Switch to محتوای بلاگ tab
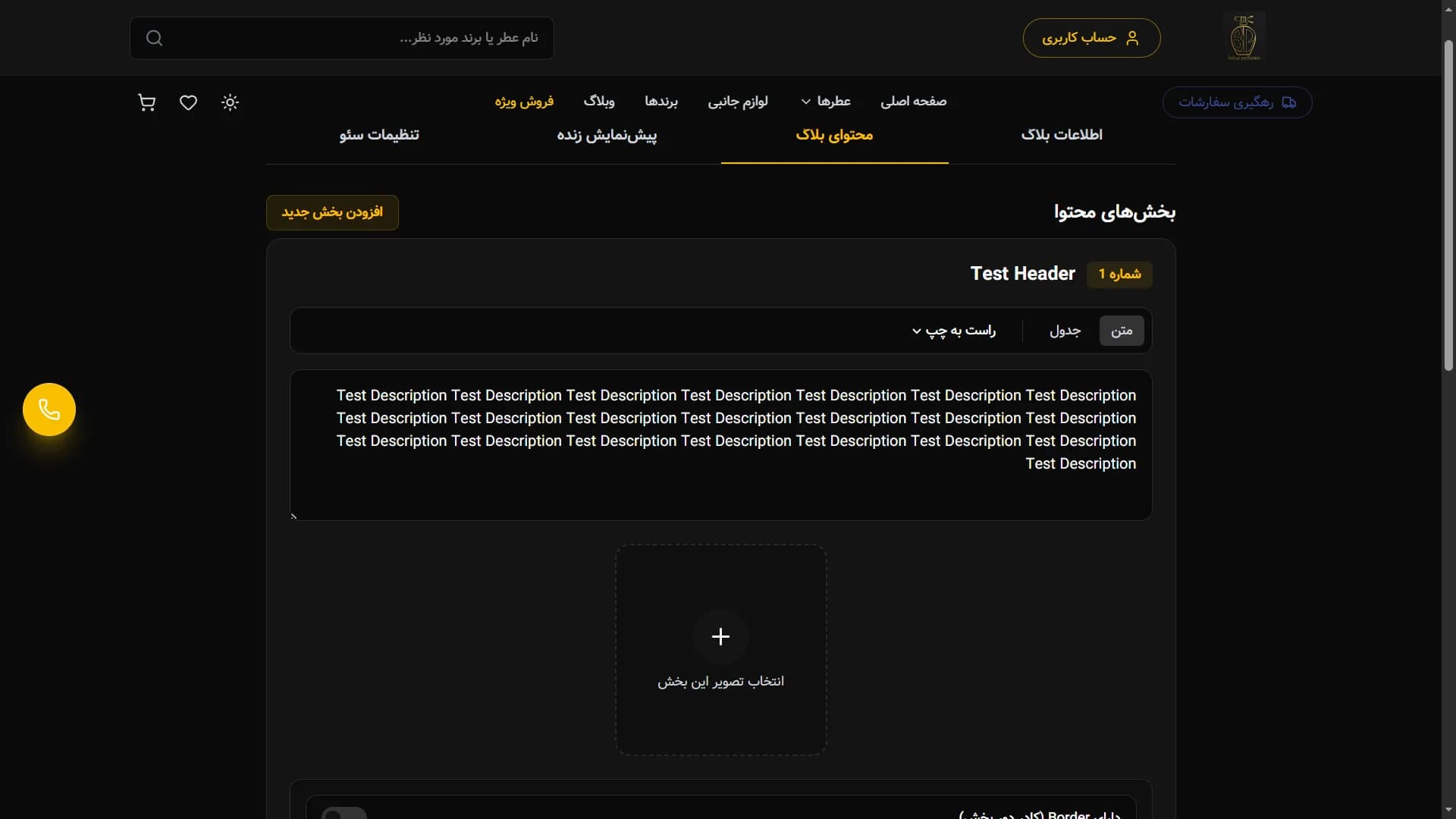 [834, 135]
